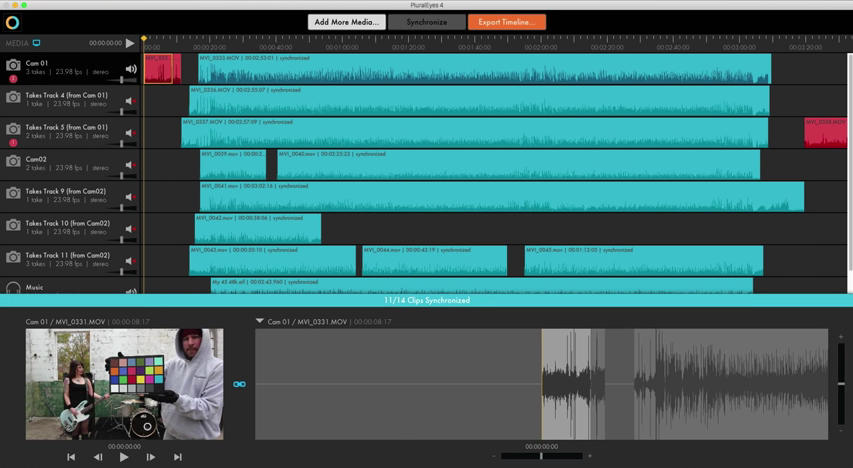This screenshot has height=468, width=853.
Task: Select the MVI_0040.mov clip on Cam02
Action: (518, 164)
